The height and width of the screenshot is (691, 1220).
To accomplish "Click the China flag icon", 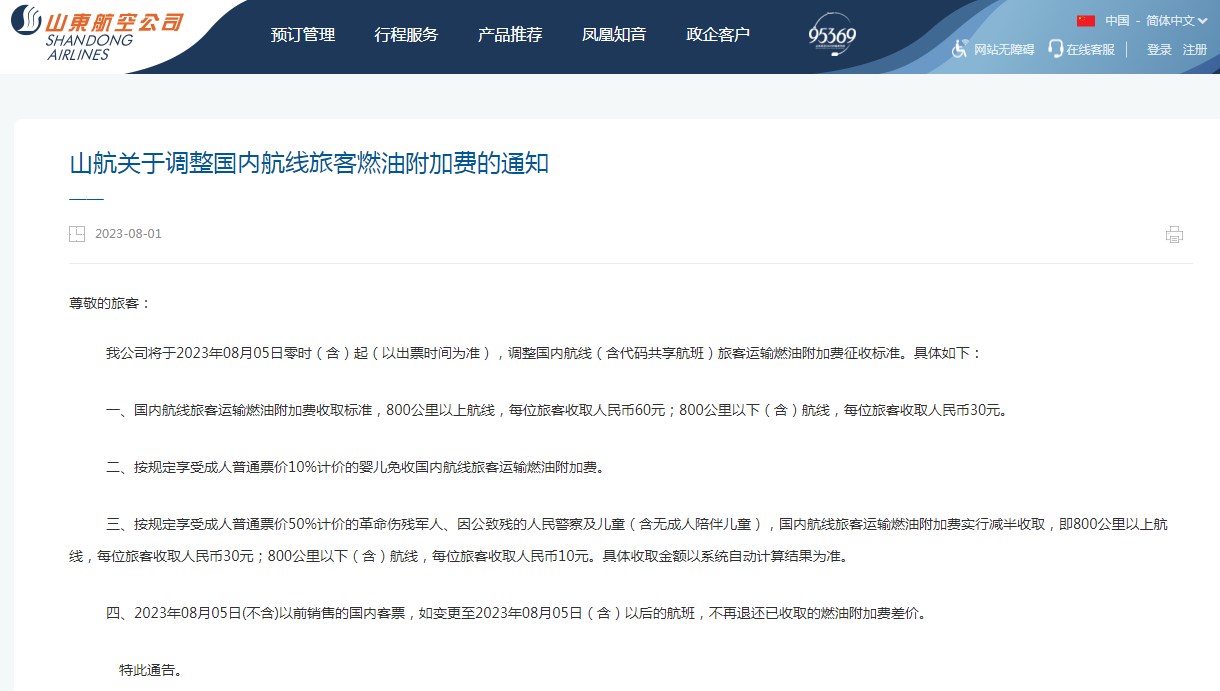I will pos(1086,21).
